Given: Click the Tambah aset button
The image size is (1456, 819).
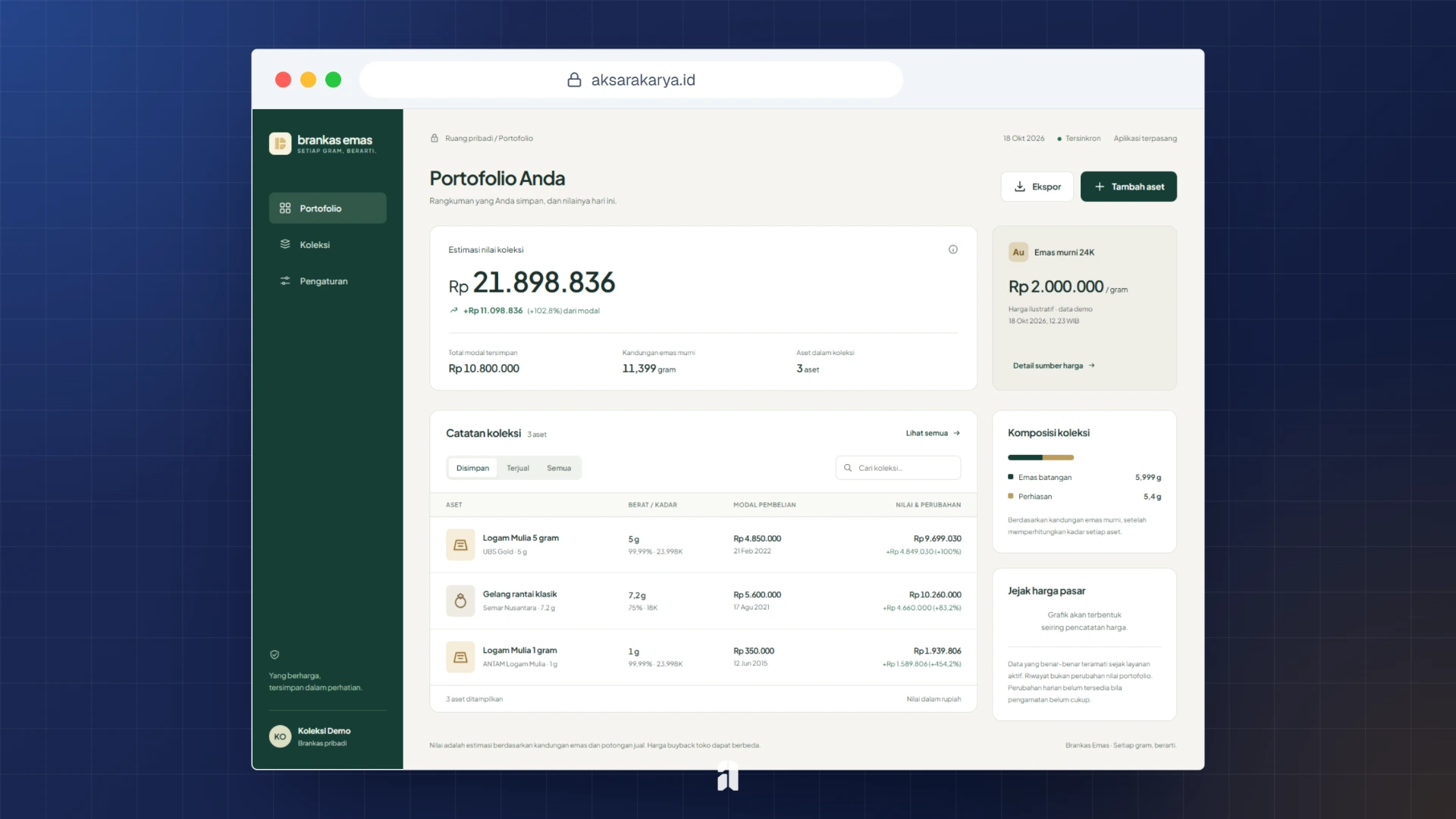Looking at the screenshot, I should pyautogui.click(x=1128, y=187).
